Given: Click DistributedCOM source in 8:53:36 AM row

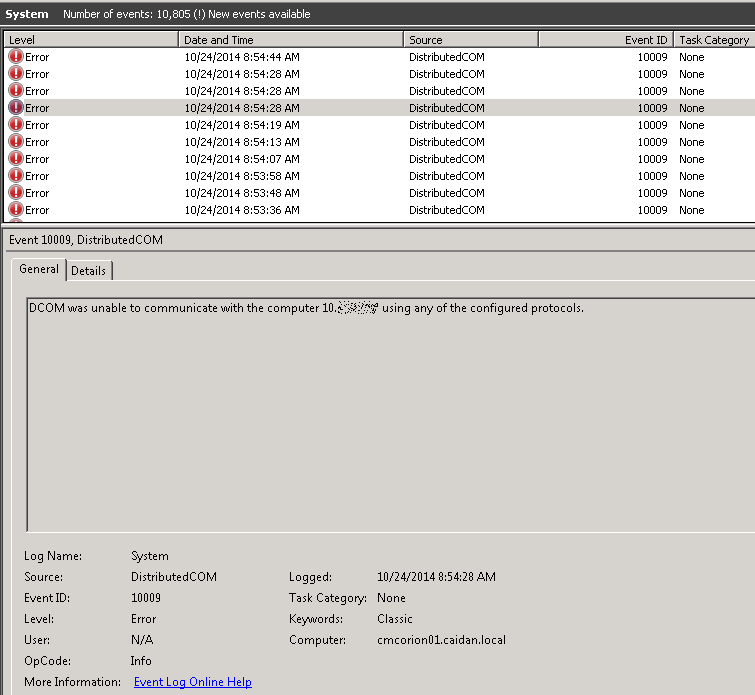Looking at the screenshot, I should click(447, 210).
